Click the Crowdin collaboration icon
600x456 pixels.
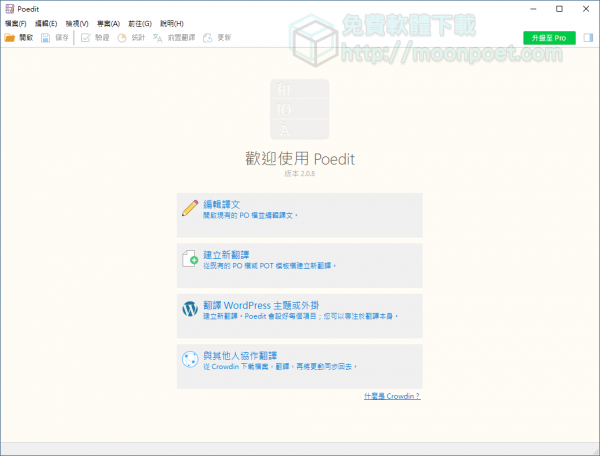tap(190, 359)
